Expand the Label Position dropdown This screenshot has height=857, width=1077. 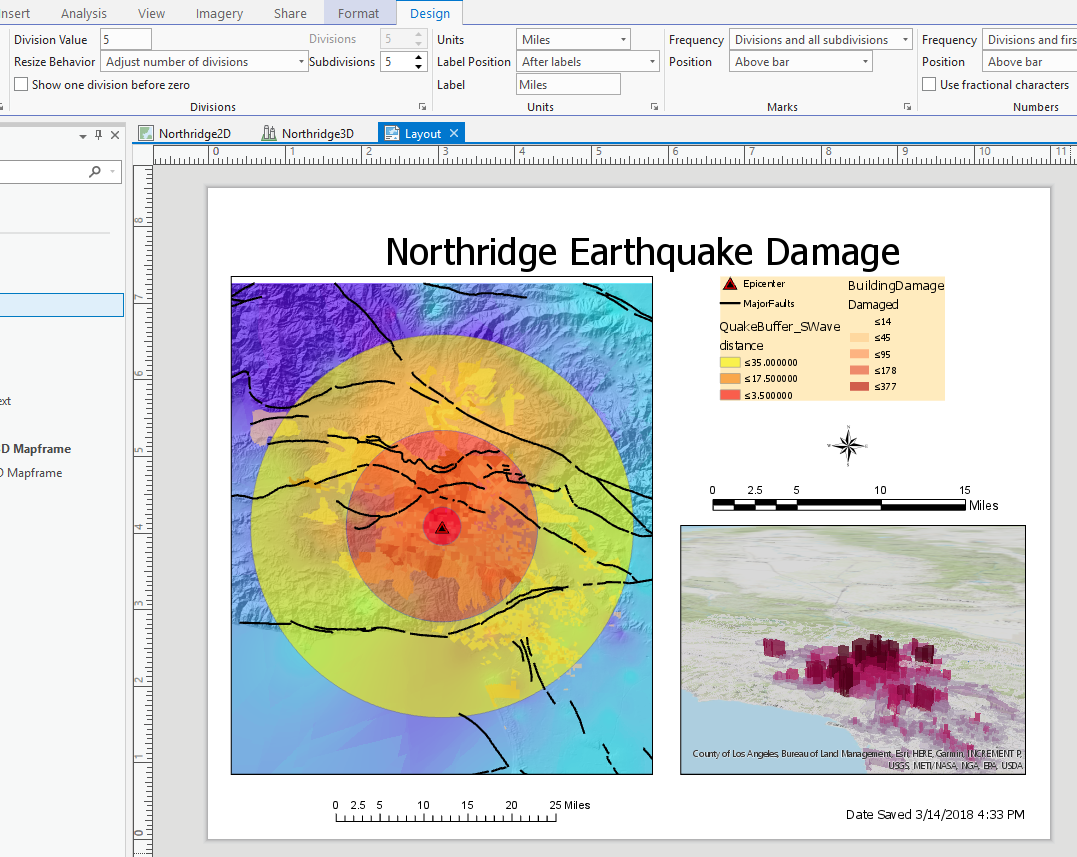[652, 62]
